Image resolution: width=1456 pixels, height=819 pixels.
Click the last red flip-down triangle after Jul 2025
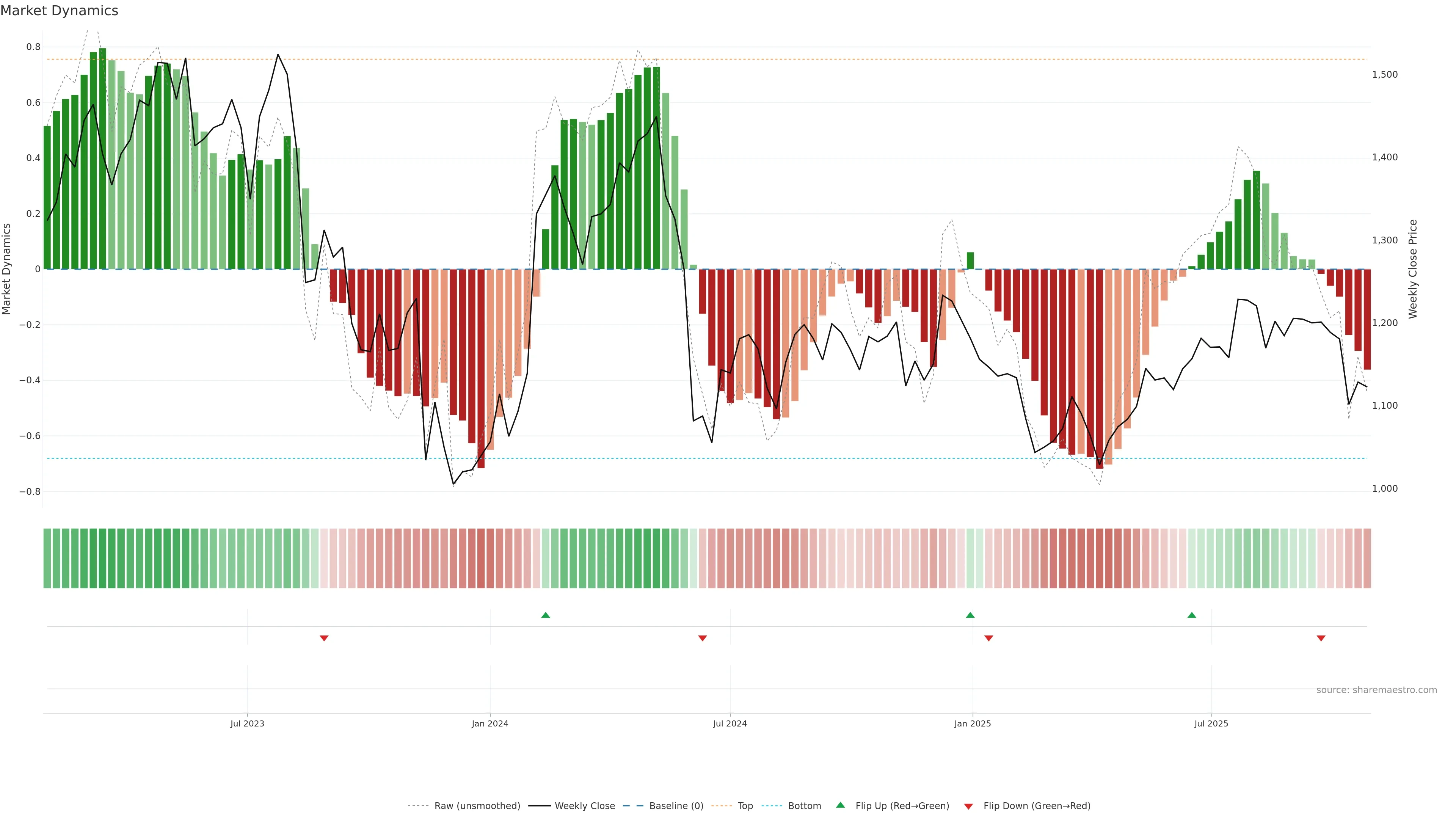click(x=1321, y=638)
